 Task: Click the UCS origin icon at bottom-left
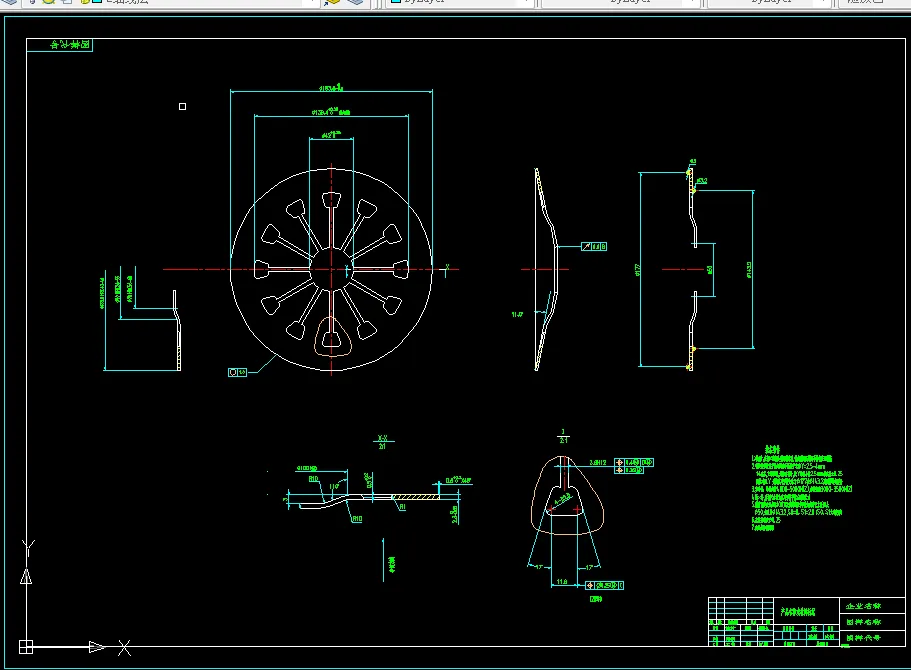coord(26,646)
